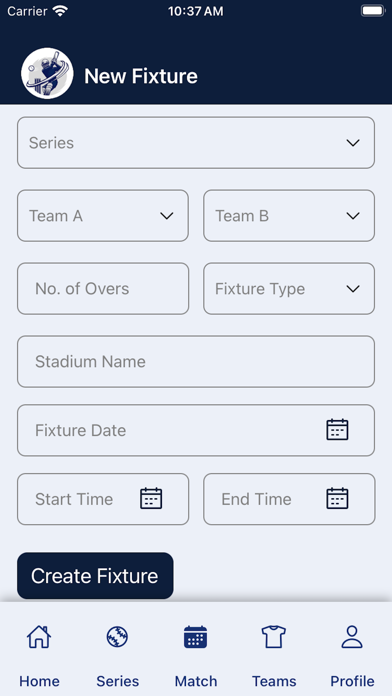Tap the Profile person icon

pyautogui.click(x=352, y=637)
